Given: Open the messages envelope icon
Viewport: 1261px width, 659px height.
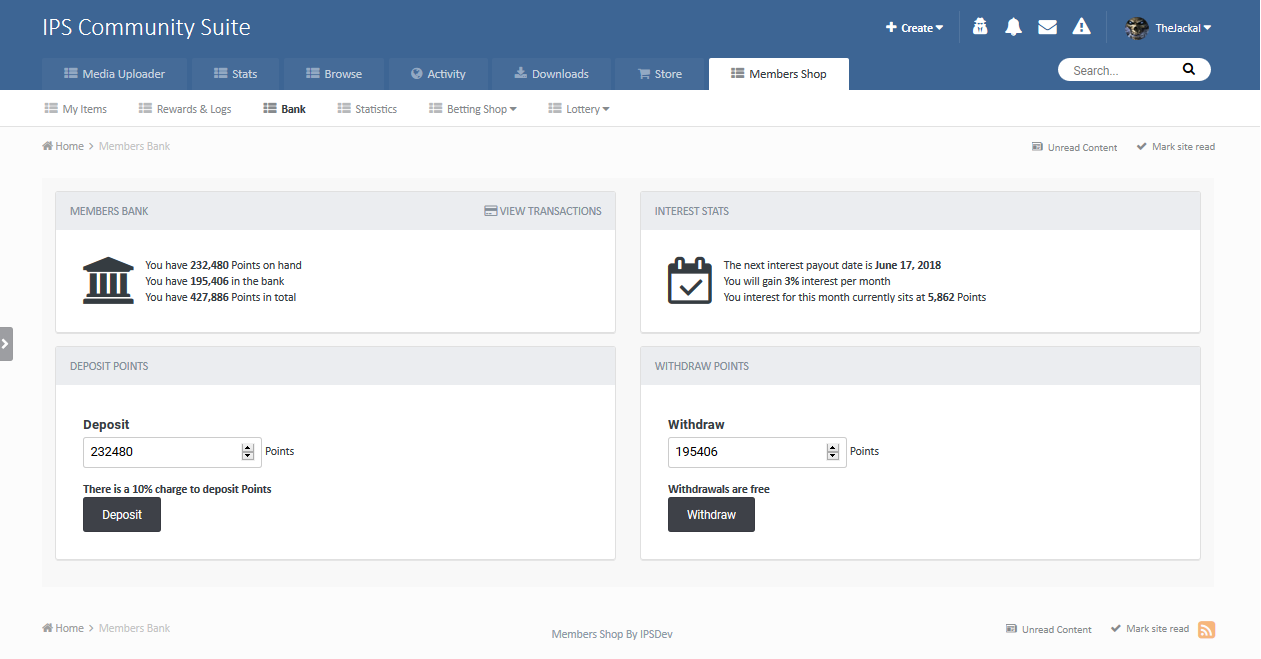Looking at the screenshot, I should [1047, 27].
